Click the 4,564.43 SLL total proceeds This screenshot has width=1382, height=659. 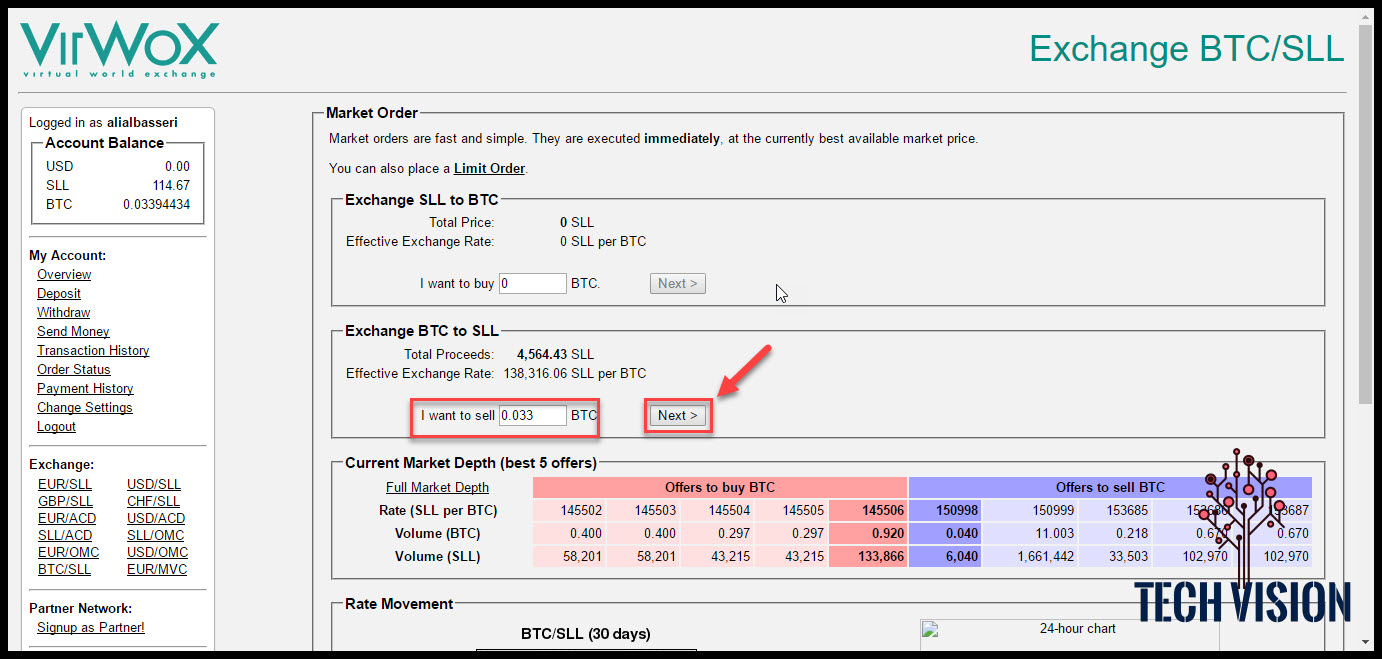coord(555,354)
